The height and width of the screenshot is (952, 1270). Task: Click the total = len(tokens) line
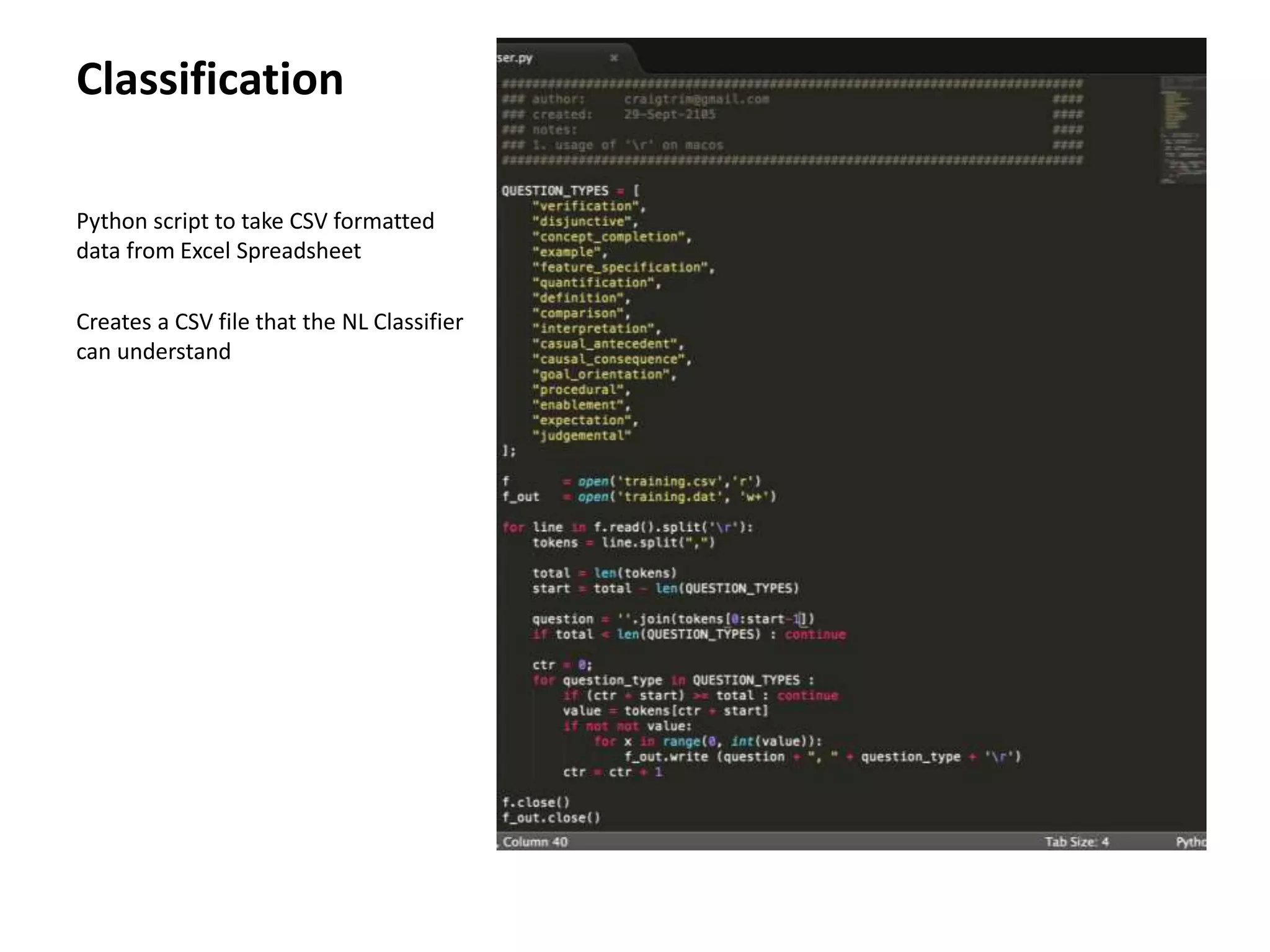tap(604, 573)
